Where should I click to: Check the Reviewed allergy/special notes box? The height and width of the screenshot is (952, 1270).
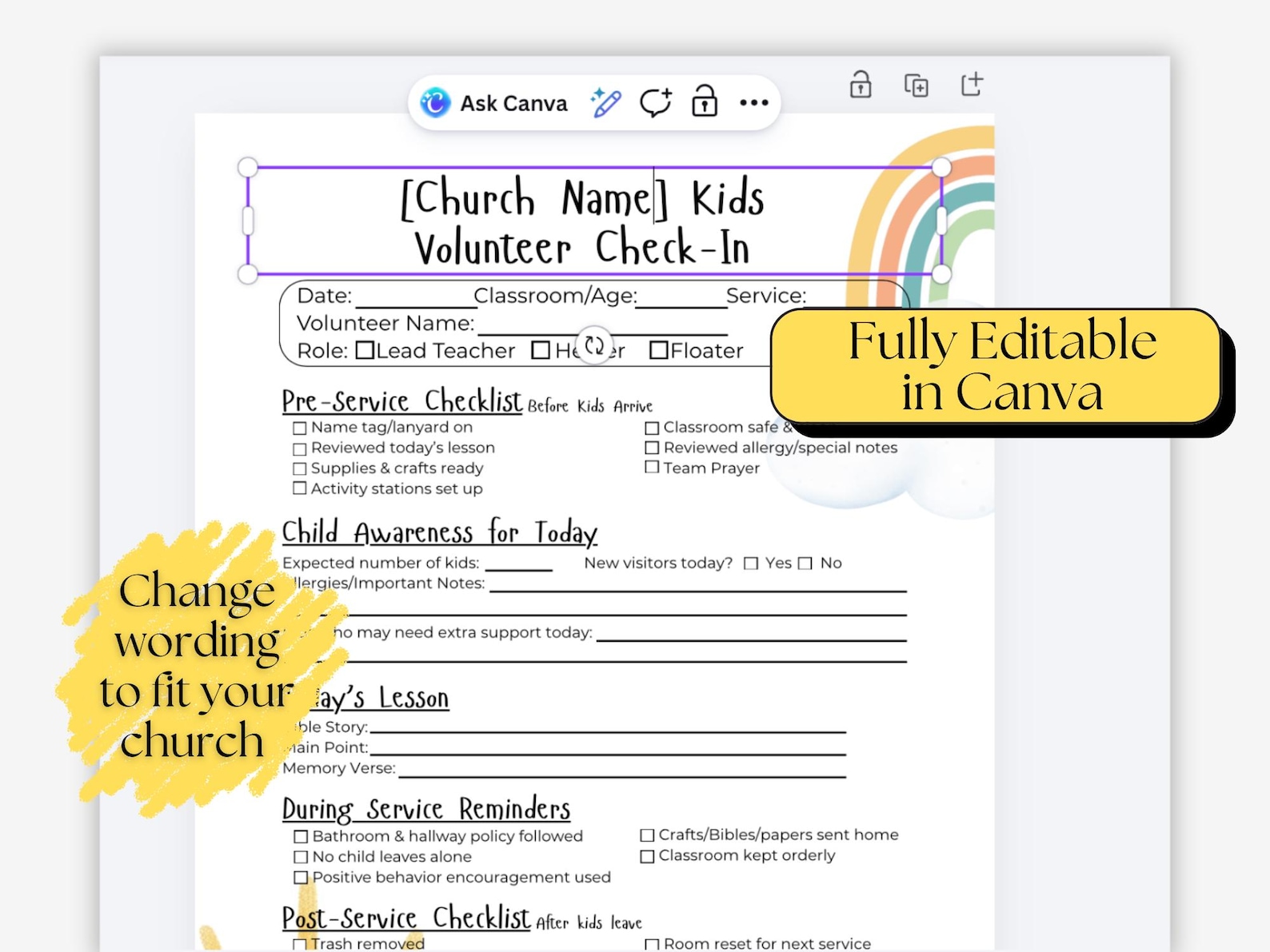[x=653, y=448]
